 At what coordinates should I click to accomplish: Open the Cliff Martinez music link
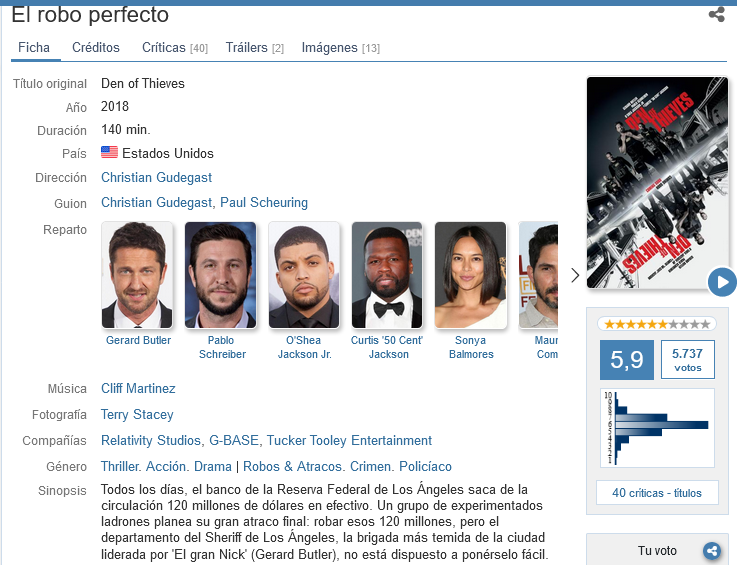point(138,388)
